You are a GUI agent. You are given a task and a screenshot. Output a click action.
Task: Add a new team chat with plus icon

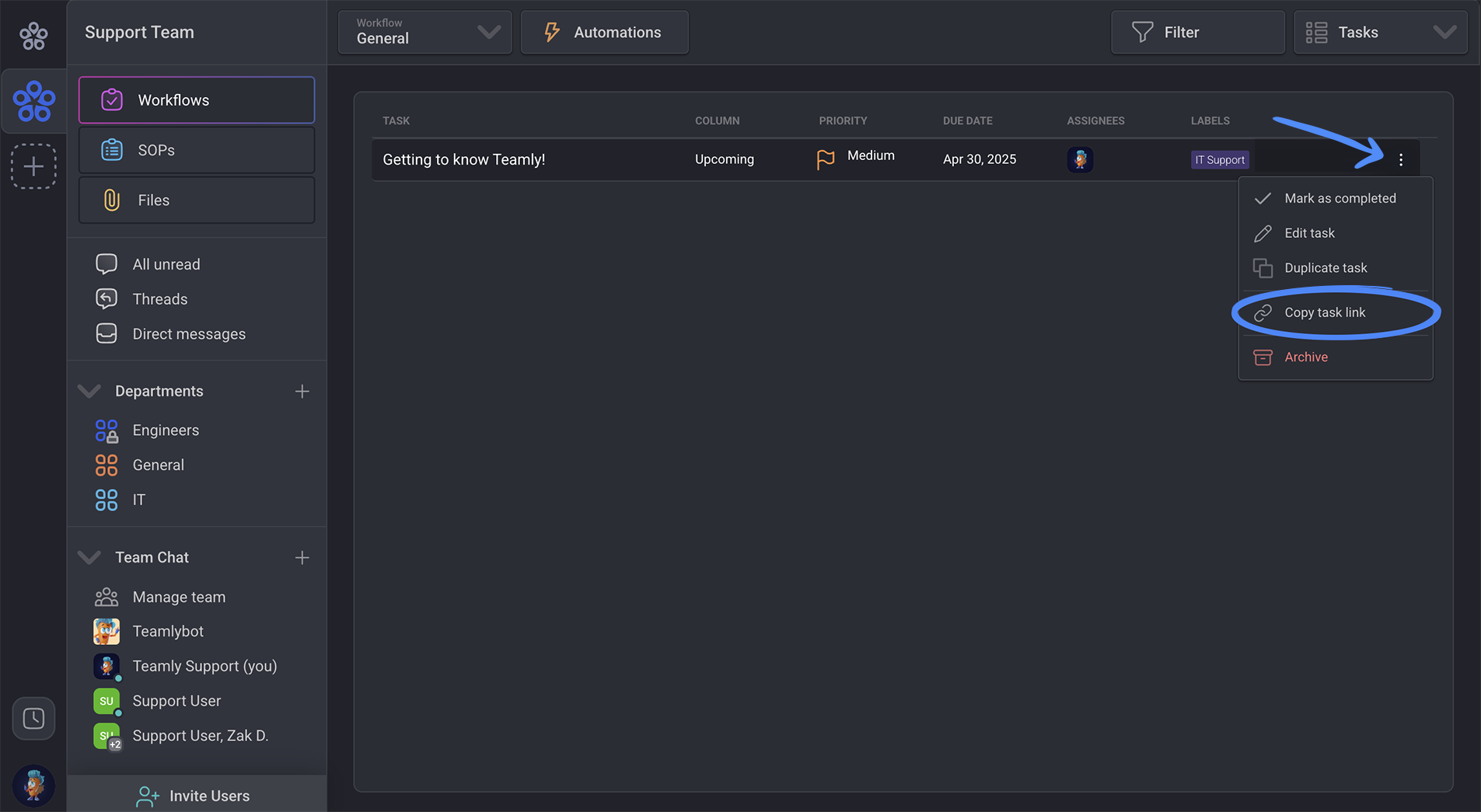[x=302, y=557]
